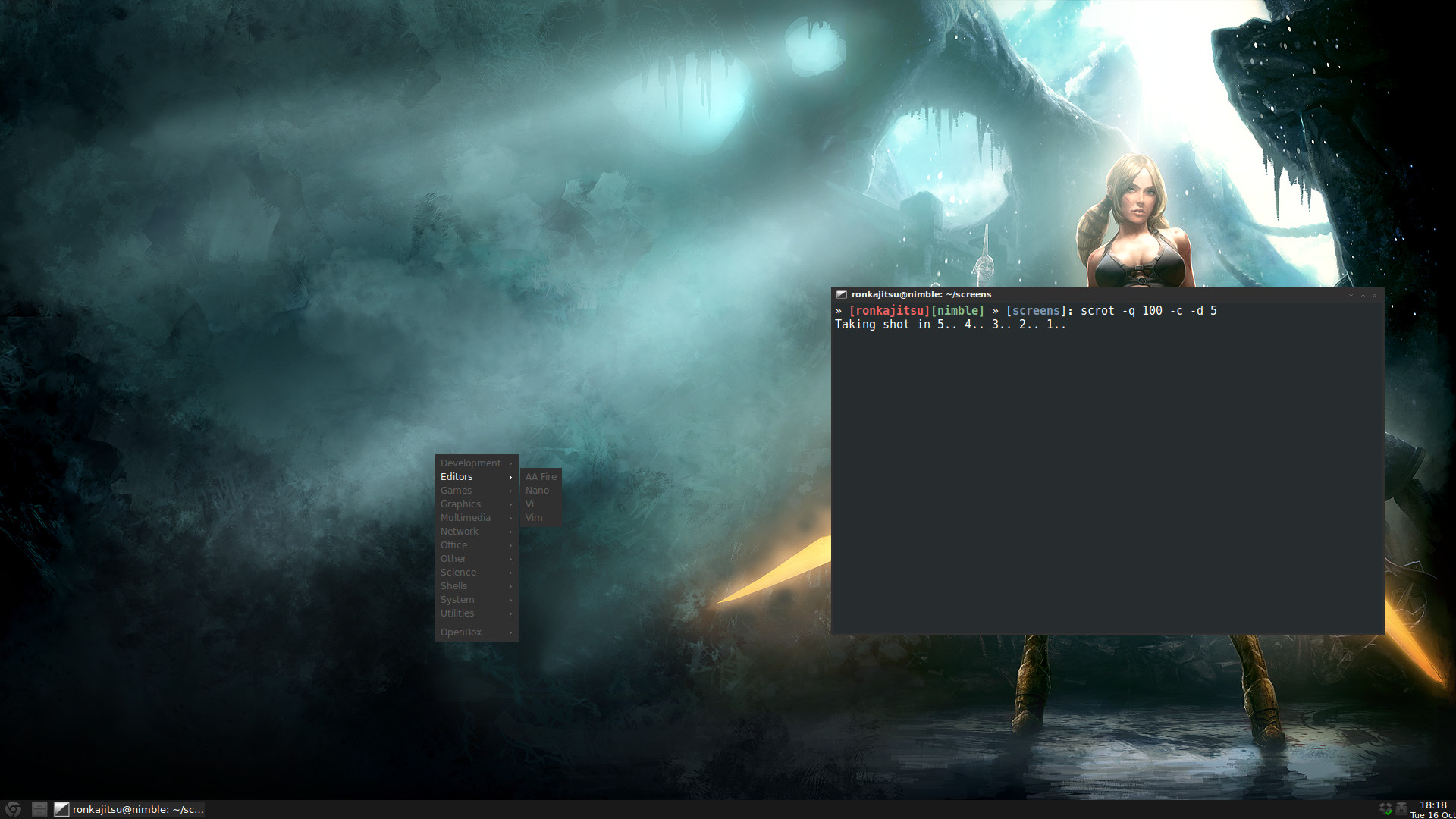Click the Tue 16 Oct date in the panel
Viewport: 1456px width, 819px height.
pyautogui.click(x=1432, y=814)
